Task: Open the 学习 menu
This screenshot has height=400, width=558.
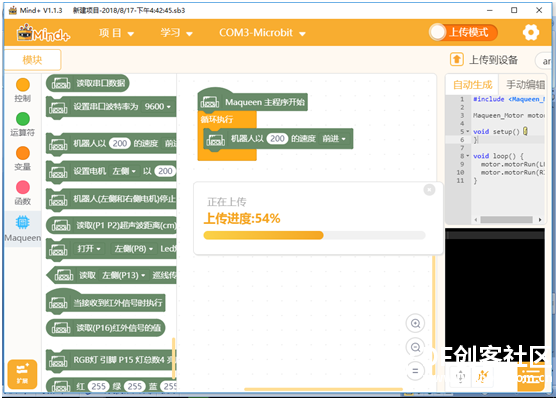Action: (x=176, y=33)
